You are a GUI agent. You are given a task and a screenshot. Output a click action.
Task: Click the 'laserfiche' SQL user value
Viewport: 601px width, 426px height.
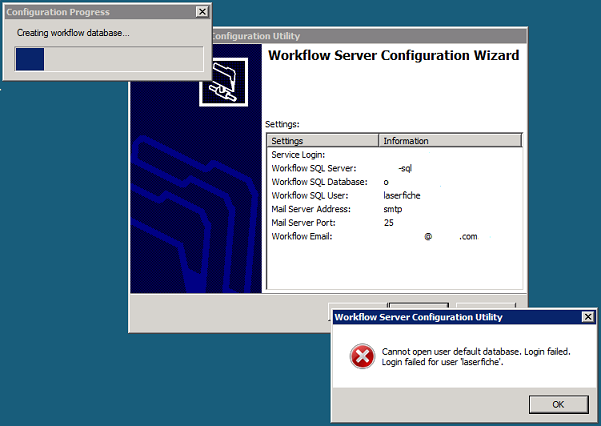point(402,196)
